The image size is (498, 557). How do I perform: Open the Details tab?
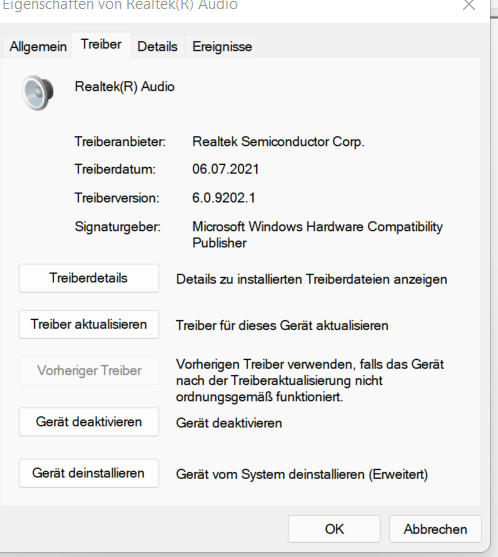coord(157,46)
